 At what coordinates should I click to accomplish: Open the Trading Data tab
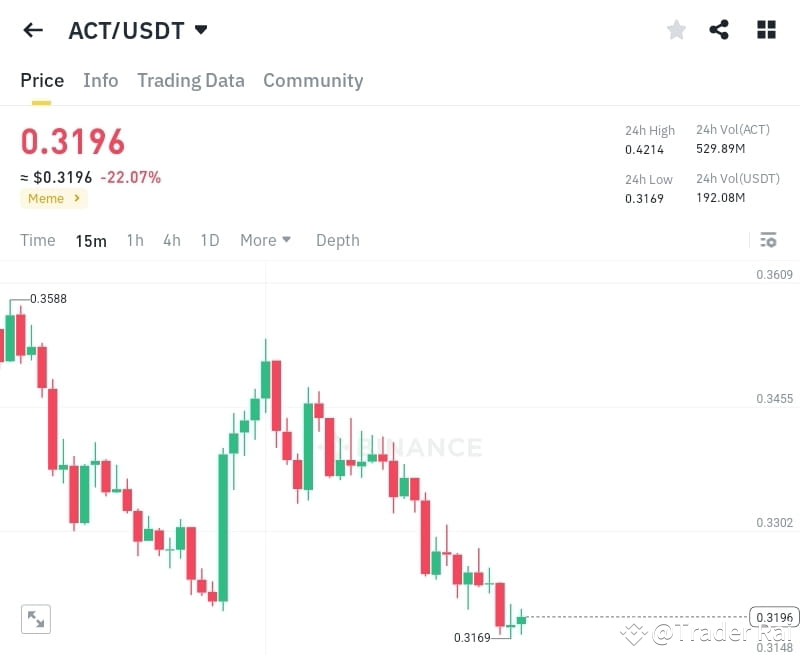click(x=191, y=80)
